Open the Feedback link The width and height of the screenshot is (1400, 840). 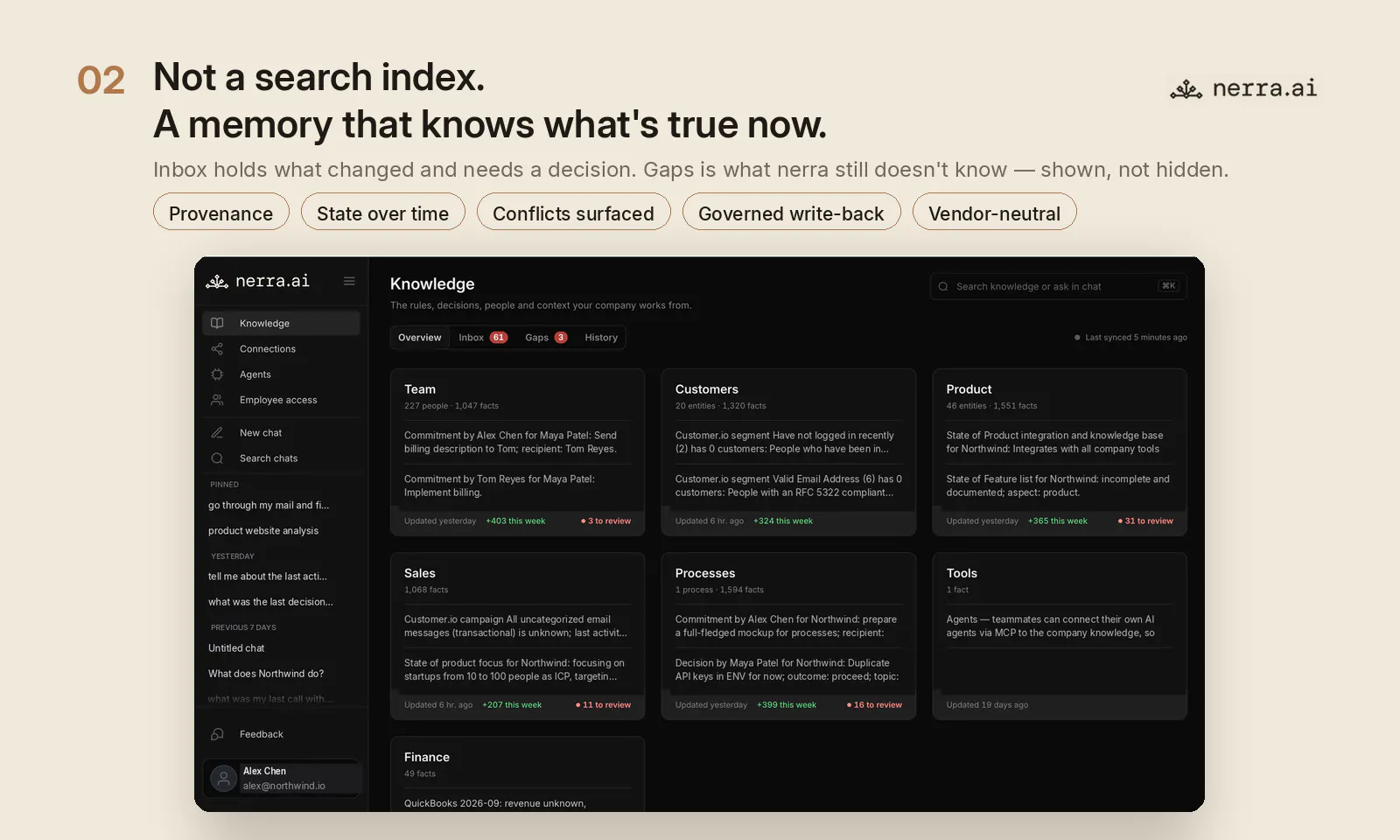click(x=281, y=734)
